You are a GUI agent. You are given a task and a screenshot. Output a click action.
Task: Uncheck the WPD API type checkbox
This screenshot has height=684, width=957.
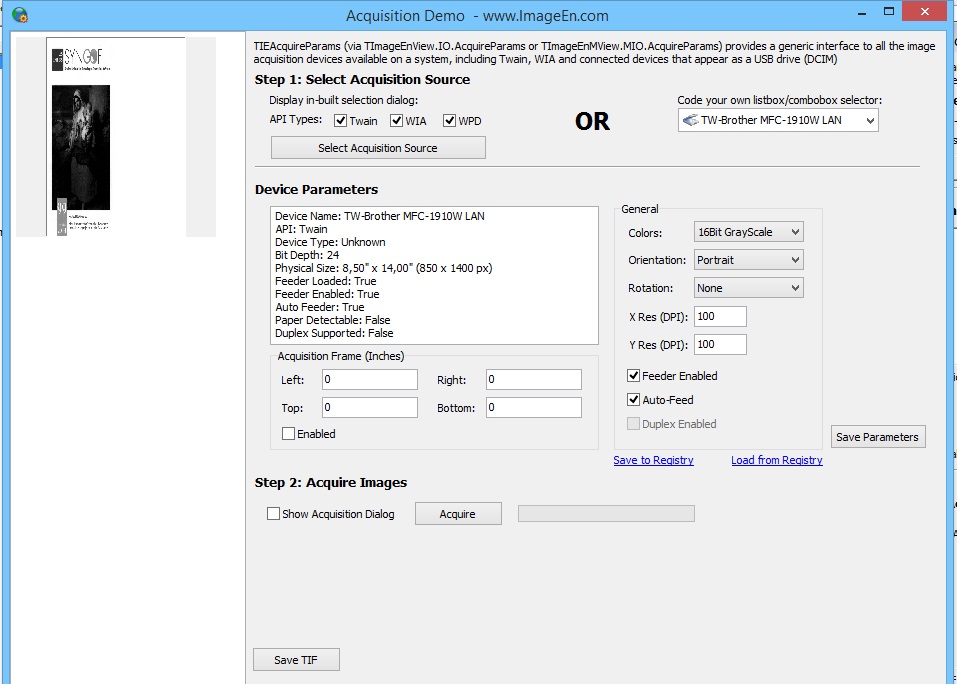pyautogui.click(x=449, y=121)
